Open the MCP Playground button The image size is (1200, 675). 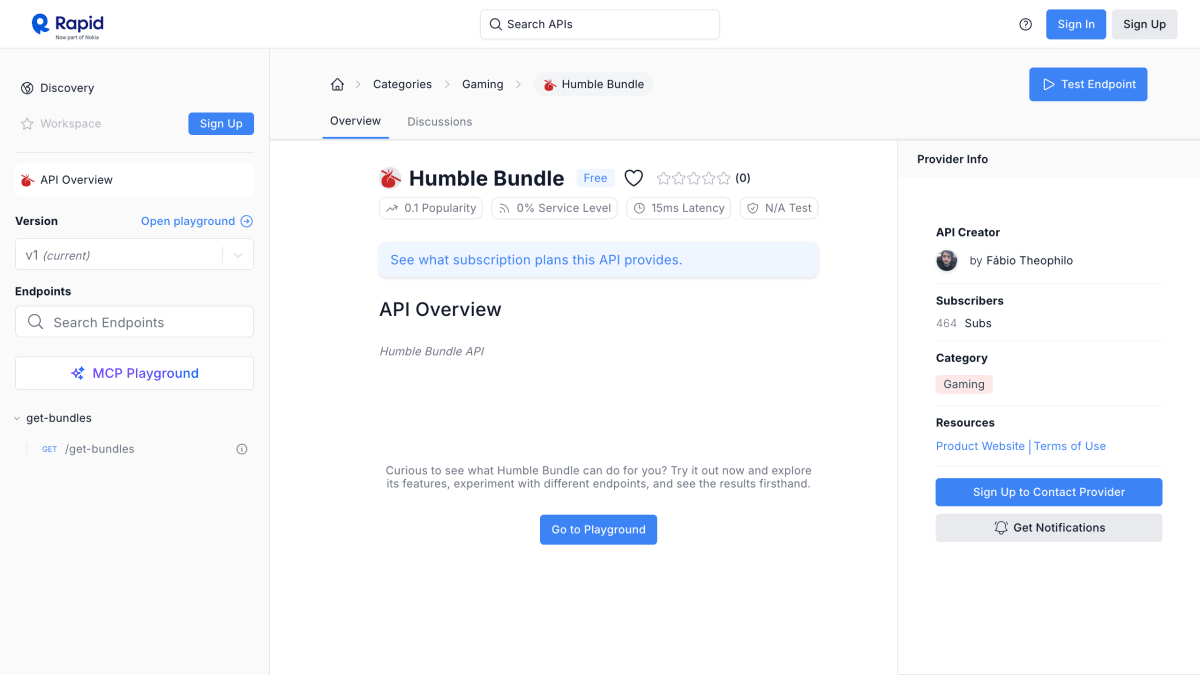pyautogui.click(x=134, y=373)
